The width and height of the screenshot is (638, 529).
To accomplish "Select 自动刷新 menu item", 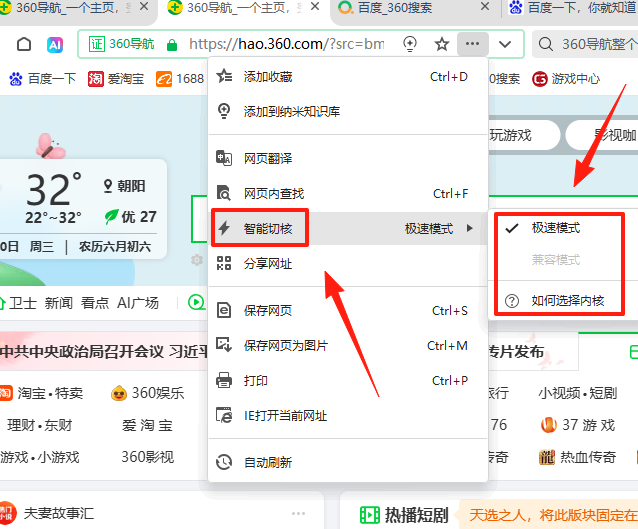I will point(348,462).
